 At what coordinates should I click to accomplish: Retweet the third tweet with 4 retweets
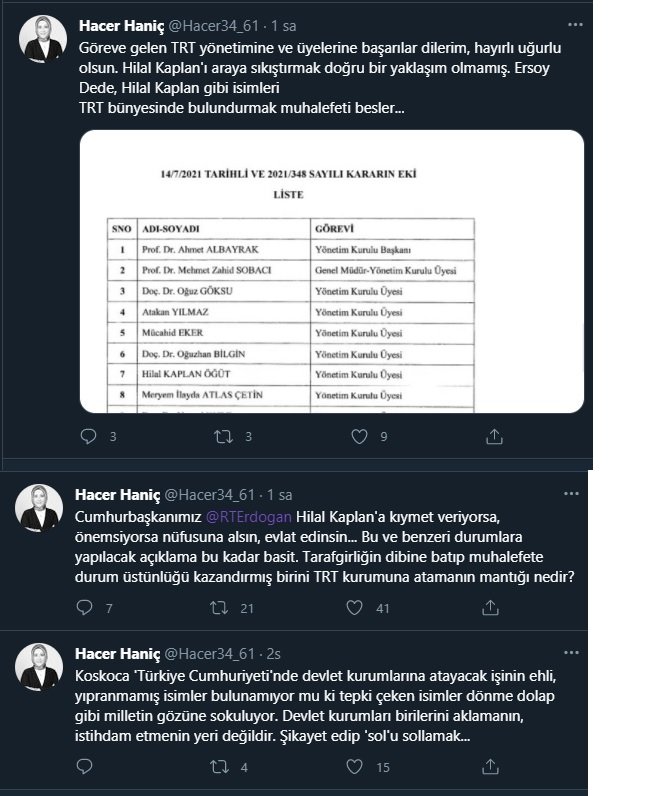pyautogui.click(x=219, y=767)
